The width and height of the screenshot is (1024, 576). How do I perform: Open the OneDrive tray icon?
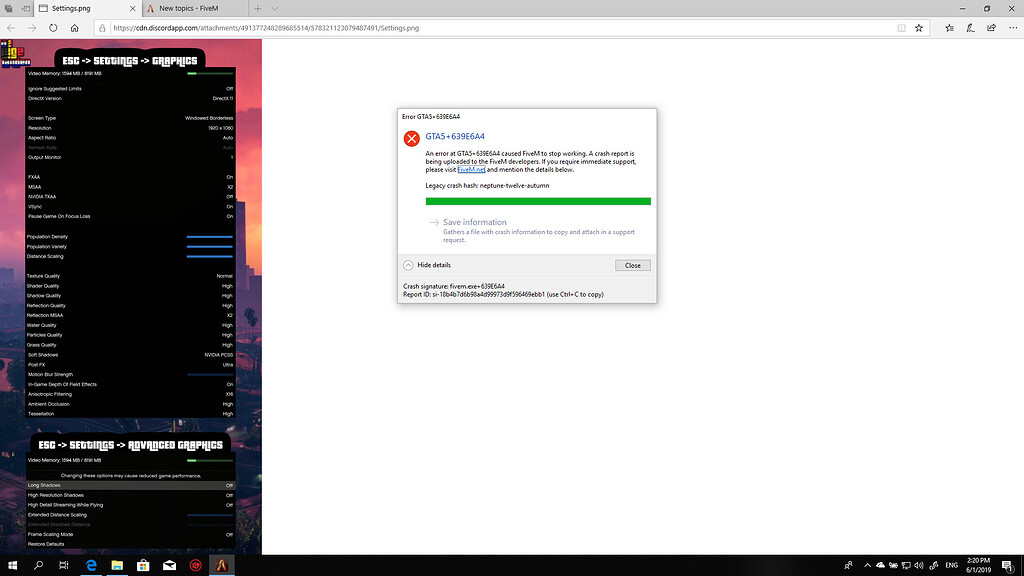tap(880, 565)
